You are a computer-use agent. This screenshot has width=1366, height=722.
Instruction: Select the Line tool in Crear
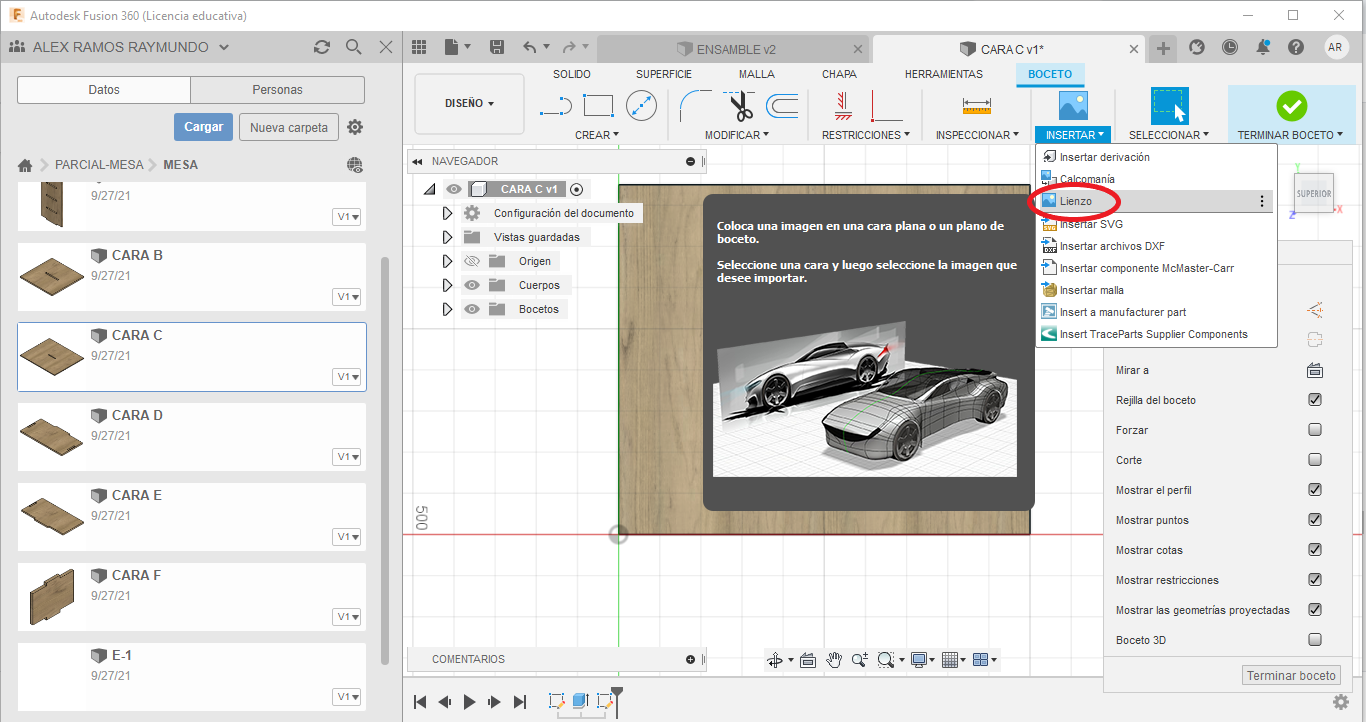555,106
